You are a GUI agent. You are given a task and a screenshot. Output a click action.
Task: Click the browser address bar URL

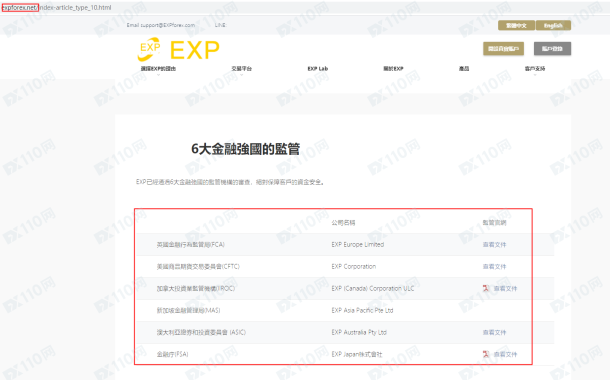pos(57,7)
